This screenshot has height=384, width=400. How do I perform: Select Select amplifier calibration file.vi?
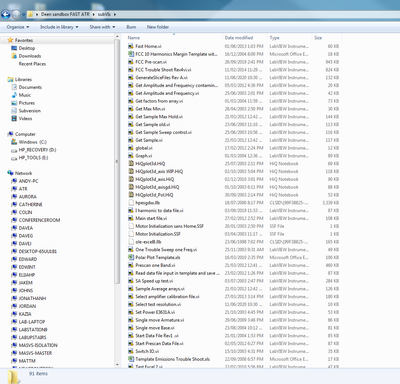(167, 297)
